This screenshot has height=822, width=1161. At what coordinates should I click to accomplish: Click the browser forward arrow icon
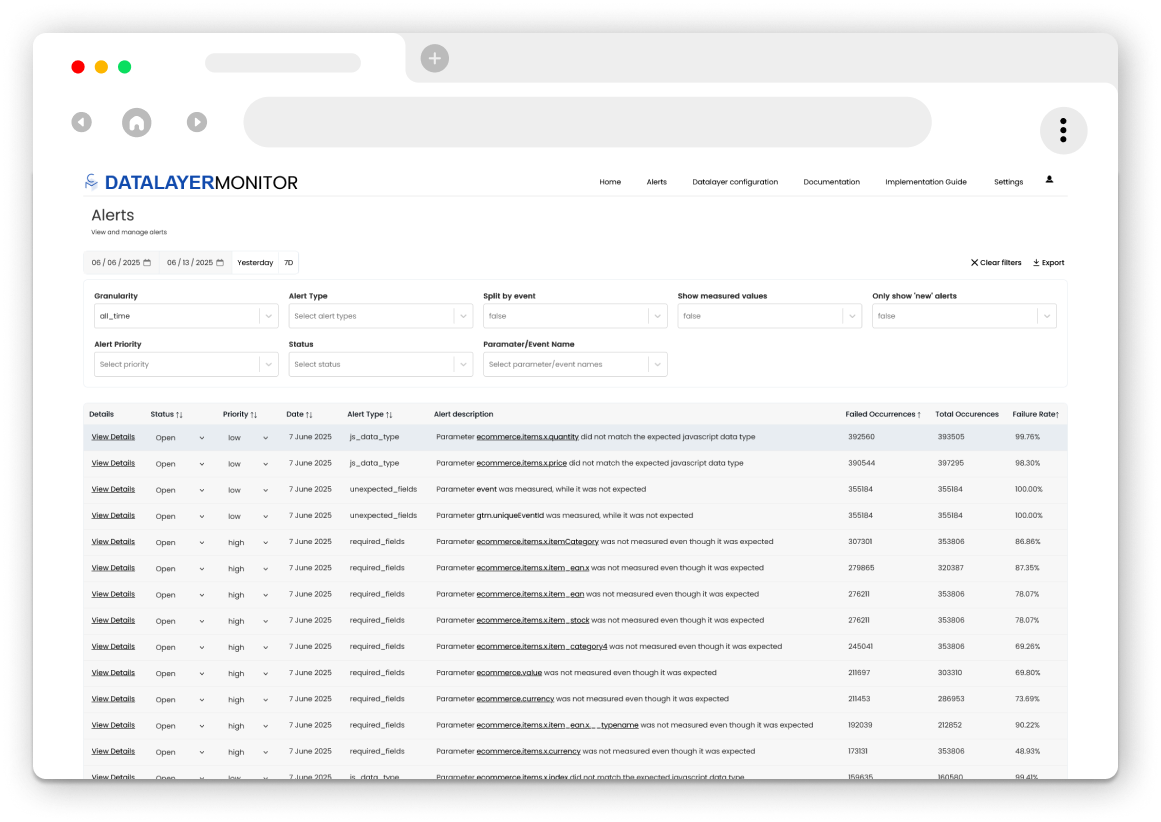click(197, 122)
